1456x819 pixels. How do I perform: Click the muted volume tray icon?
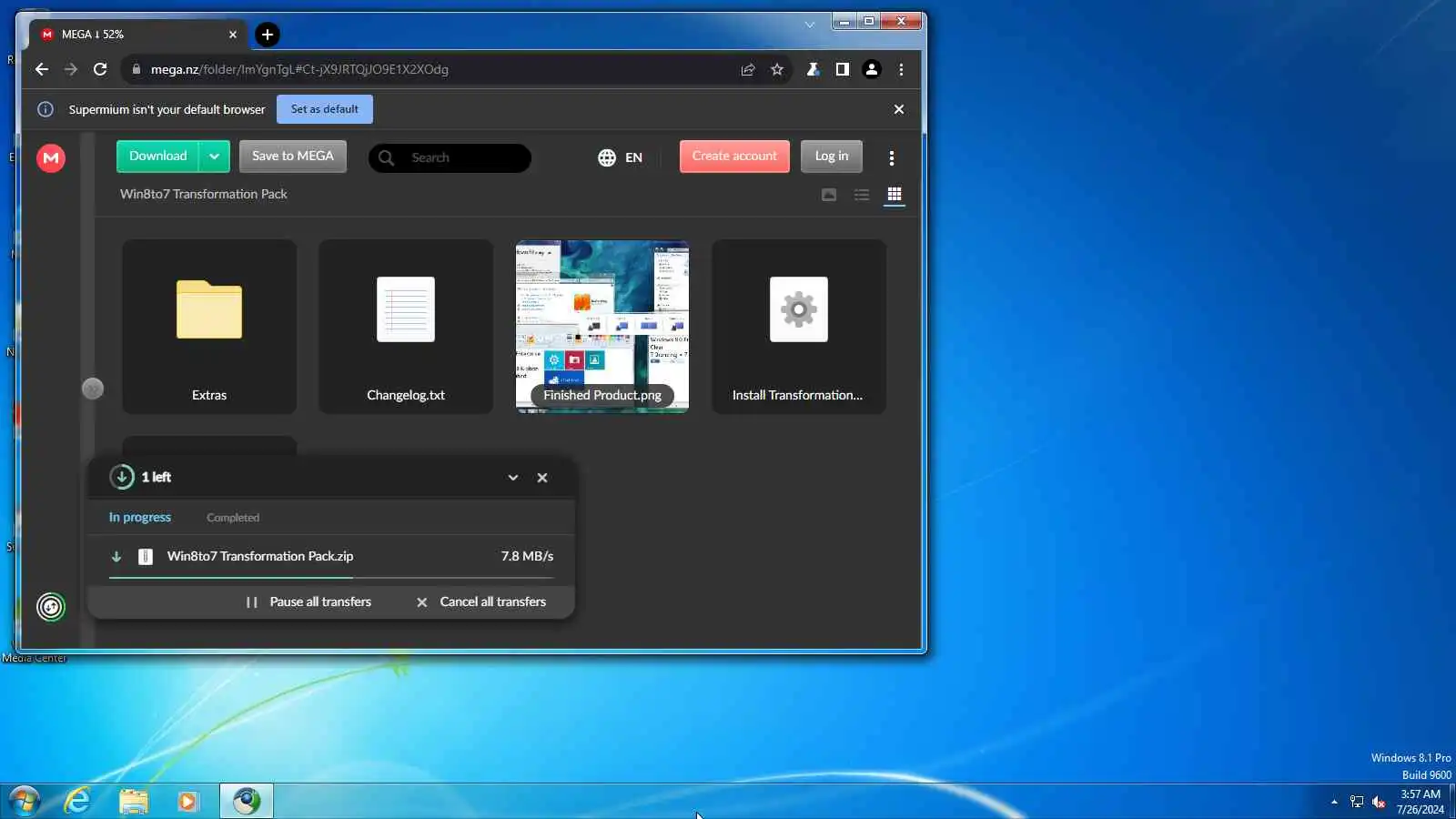pos(1379,802)
